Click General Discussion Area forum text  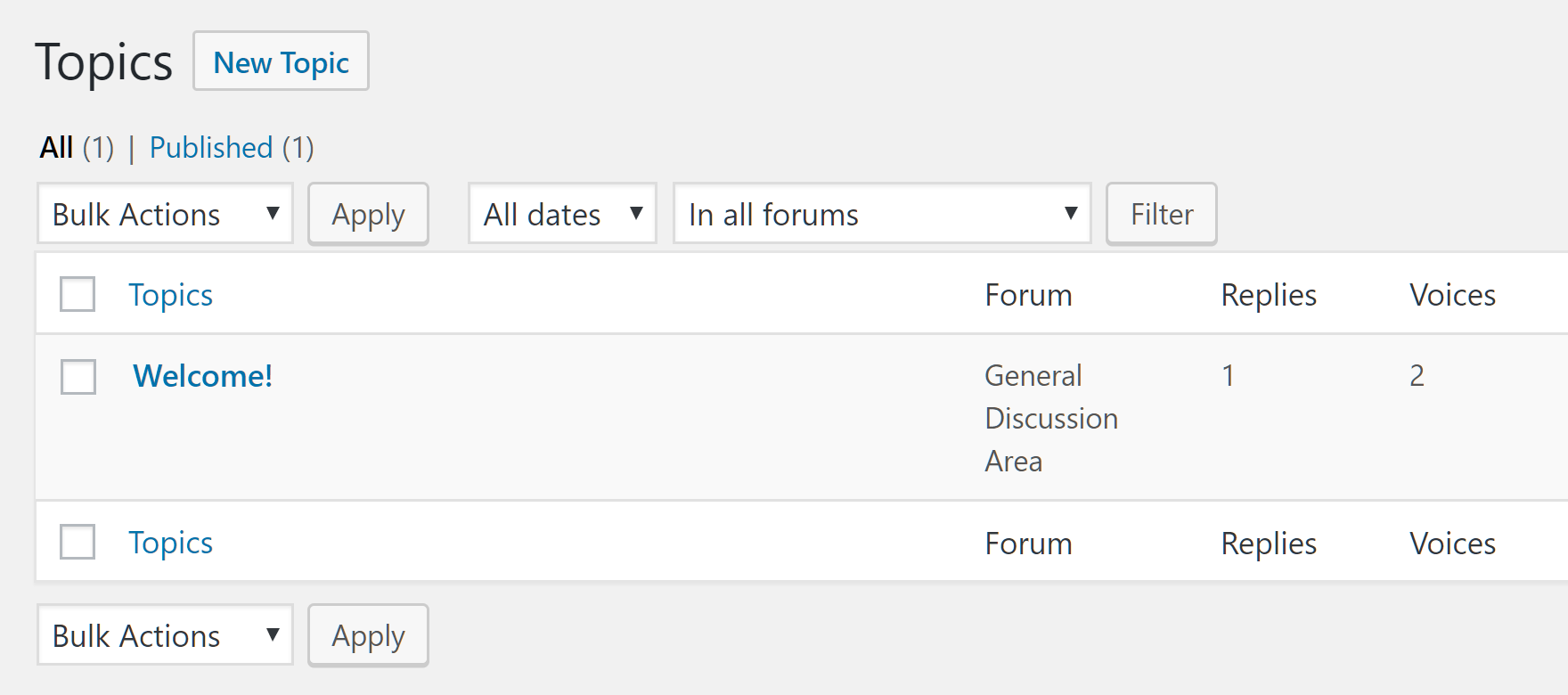coord(1050,418)
